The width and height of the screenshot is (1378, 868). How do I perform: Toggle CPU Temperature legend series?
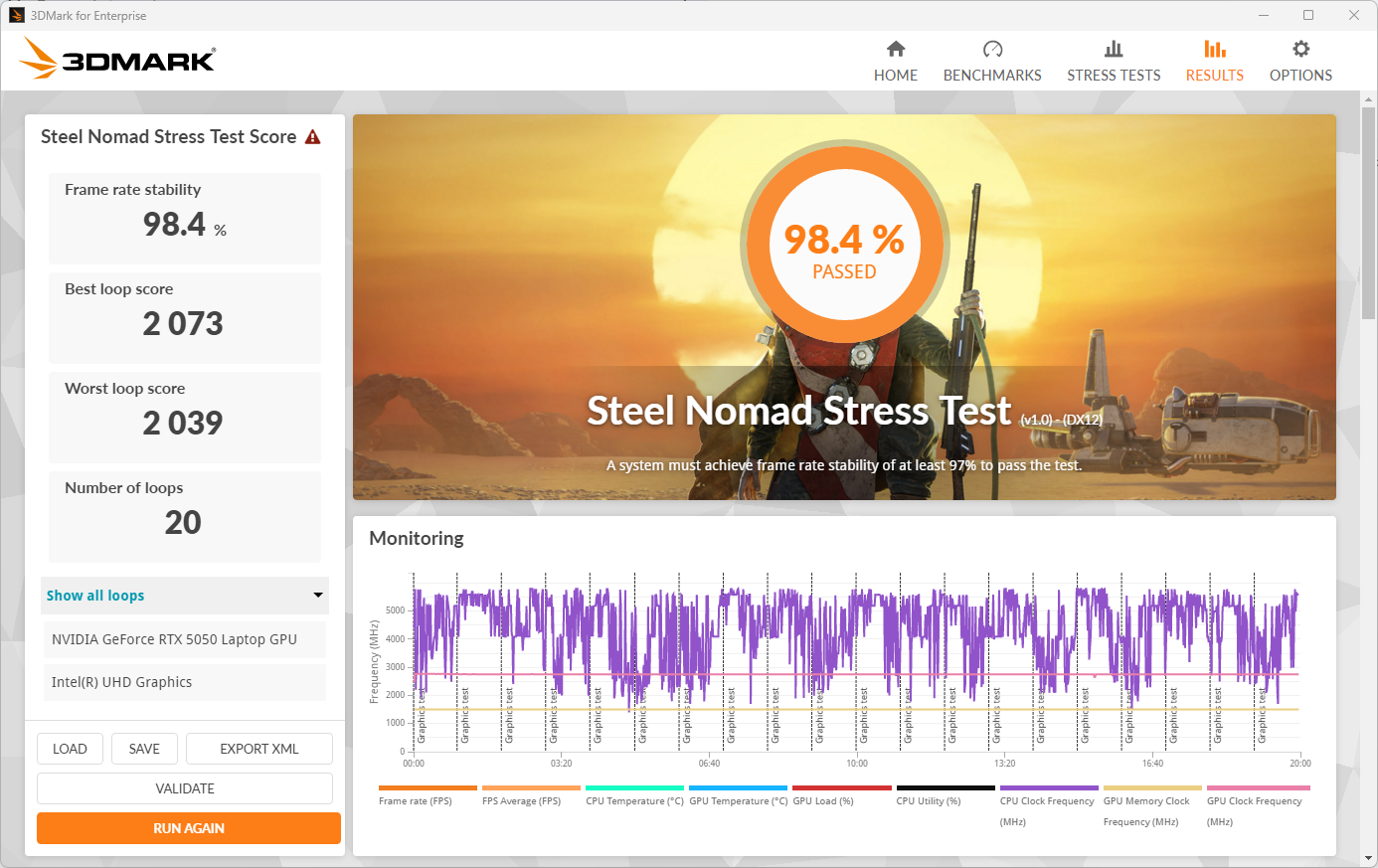coord(634,795)
